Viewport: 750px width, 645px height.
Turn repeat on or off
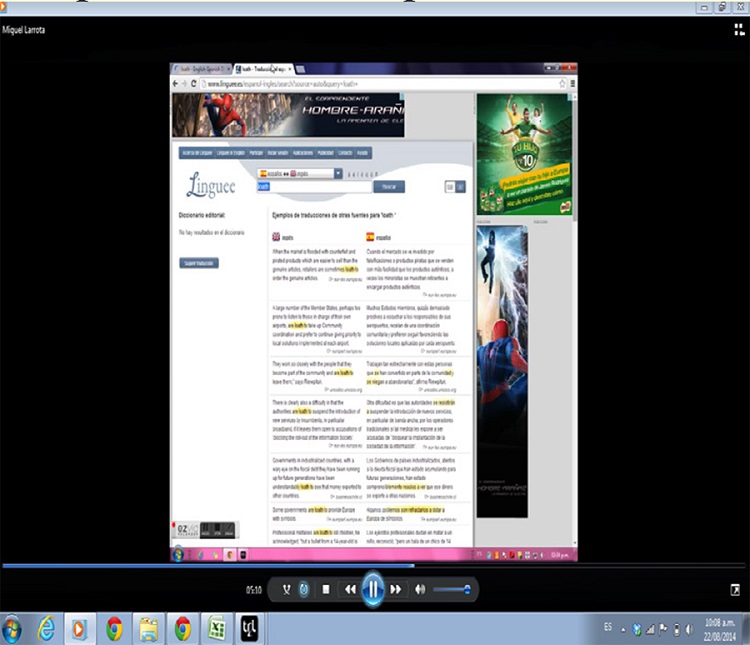pyautogui.click(x=304, y=590)
